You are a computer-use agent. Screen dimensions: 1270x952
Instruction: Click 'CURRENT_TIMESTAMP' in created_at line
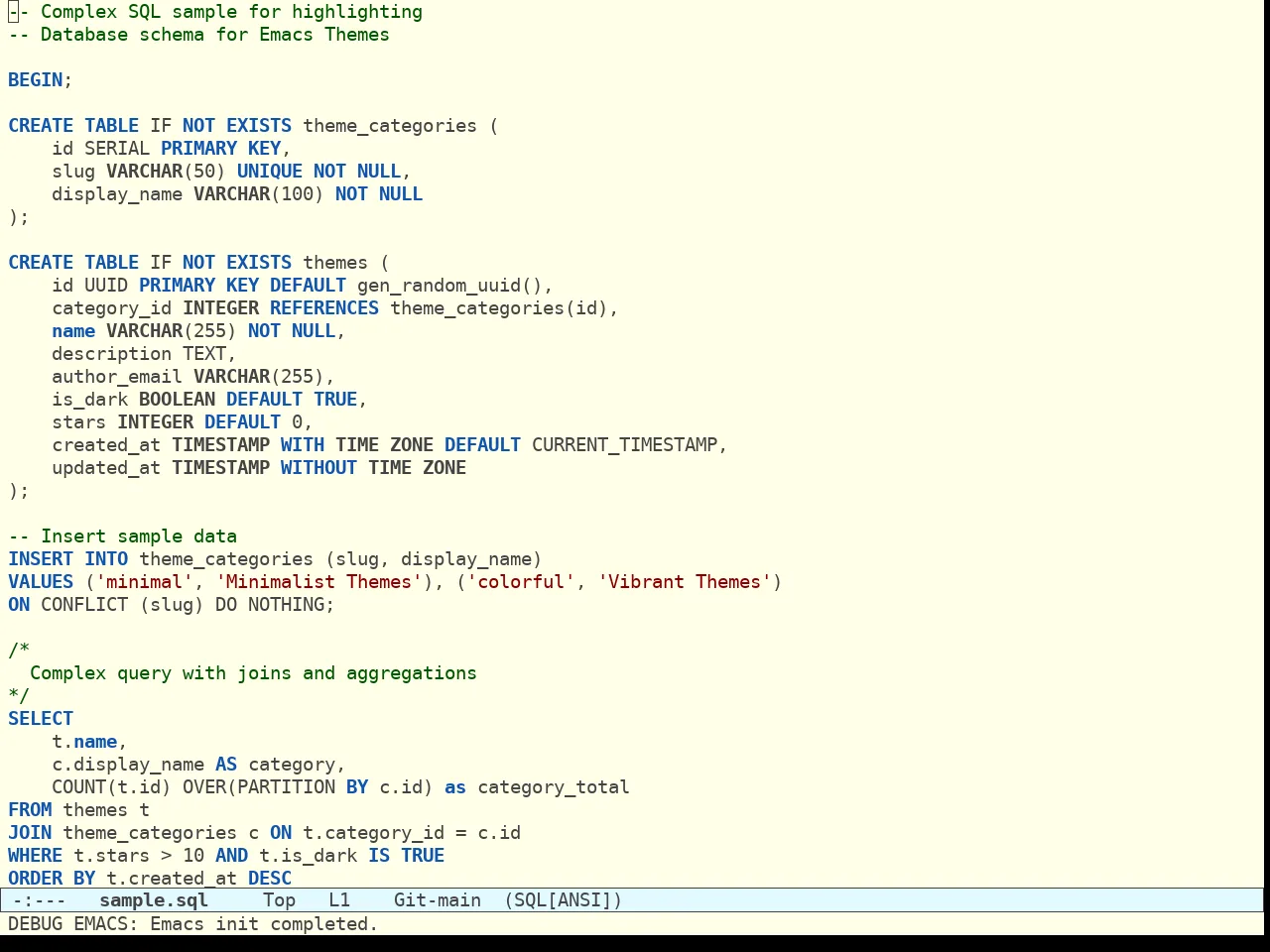click(x=624, y=445)
